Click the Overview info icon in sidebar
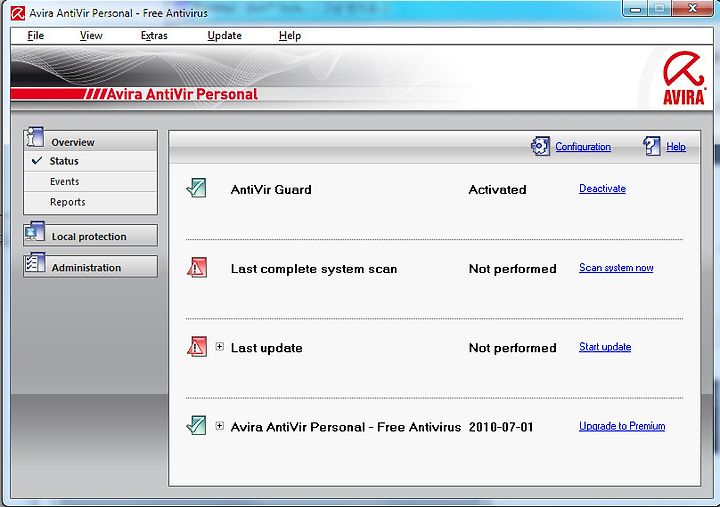The image size is (720, 507). click(35, 137)
